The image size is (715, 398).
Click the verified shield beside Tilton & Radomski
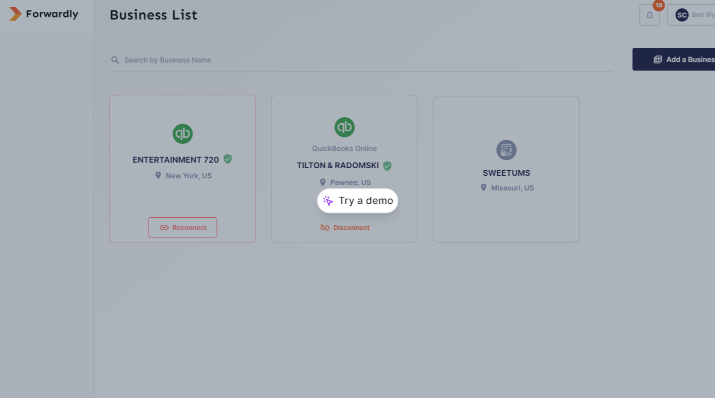[x=387, y=165]
